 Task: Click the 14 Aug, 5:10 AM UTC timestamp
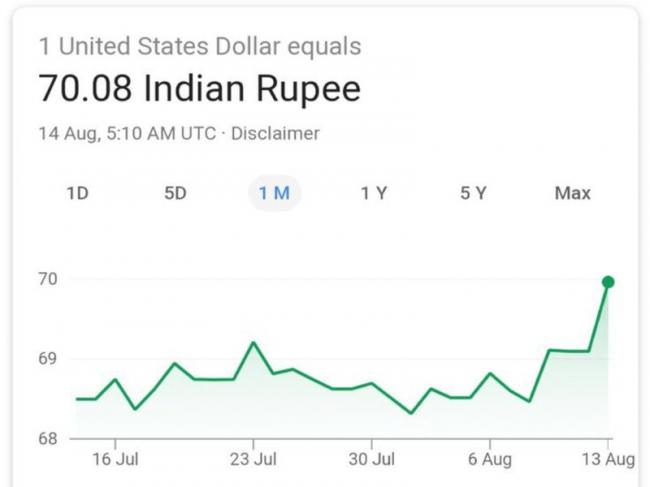[x=126, y=133]
